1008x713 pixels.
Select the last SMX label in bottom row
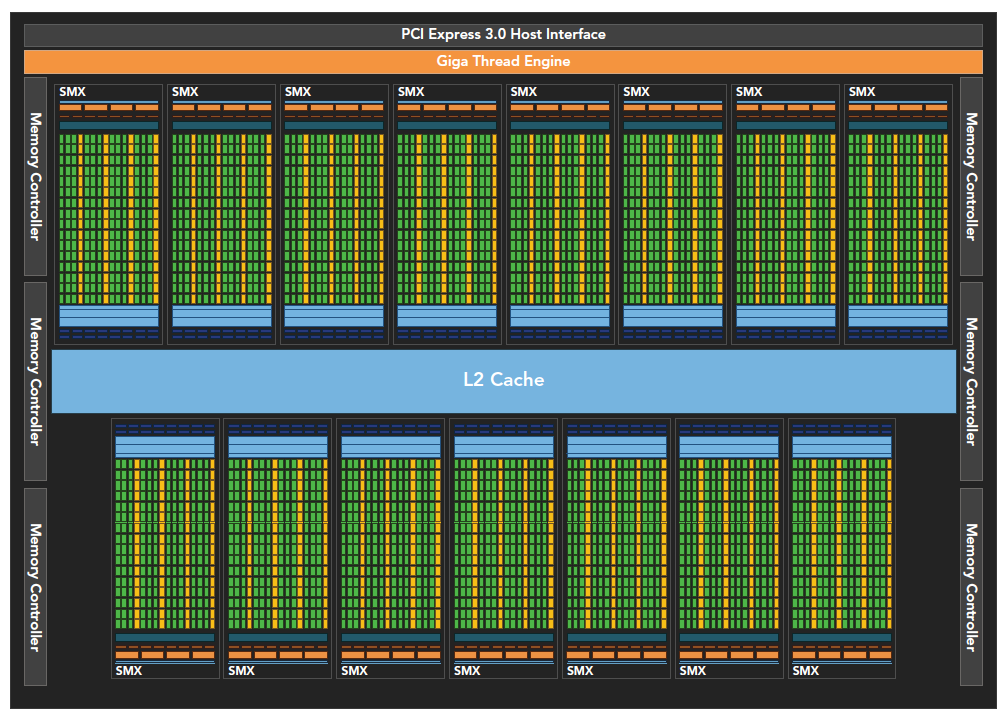(805, 670)
